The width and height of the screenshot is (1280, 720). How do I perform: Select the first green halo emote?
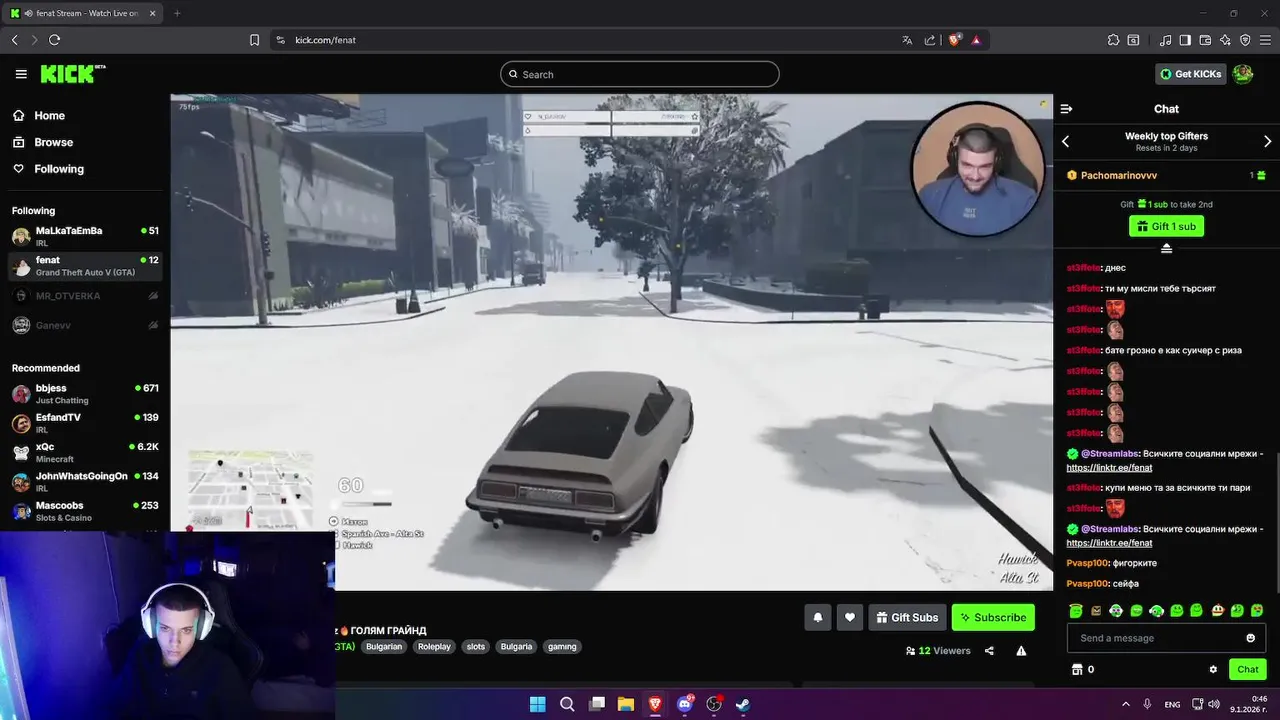point(1076,611)
